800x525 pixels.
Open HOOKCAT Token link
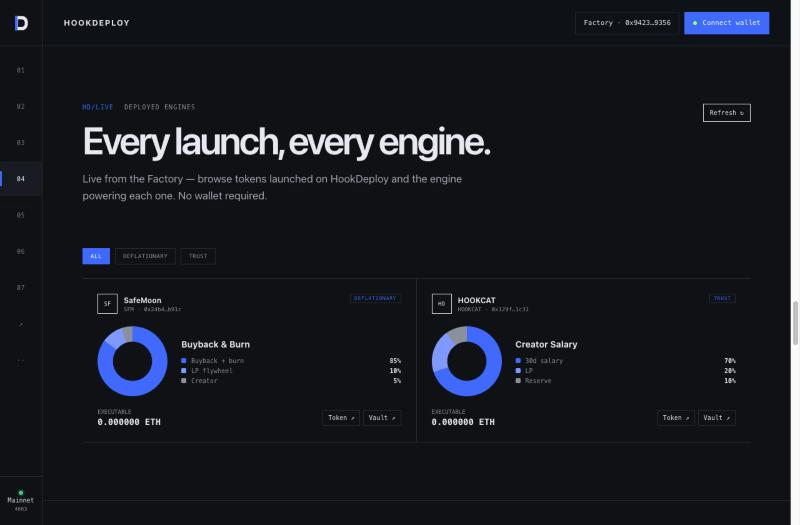pyautogui.click(x=676, y=418)
